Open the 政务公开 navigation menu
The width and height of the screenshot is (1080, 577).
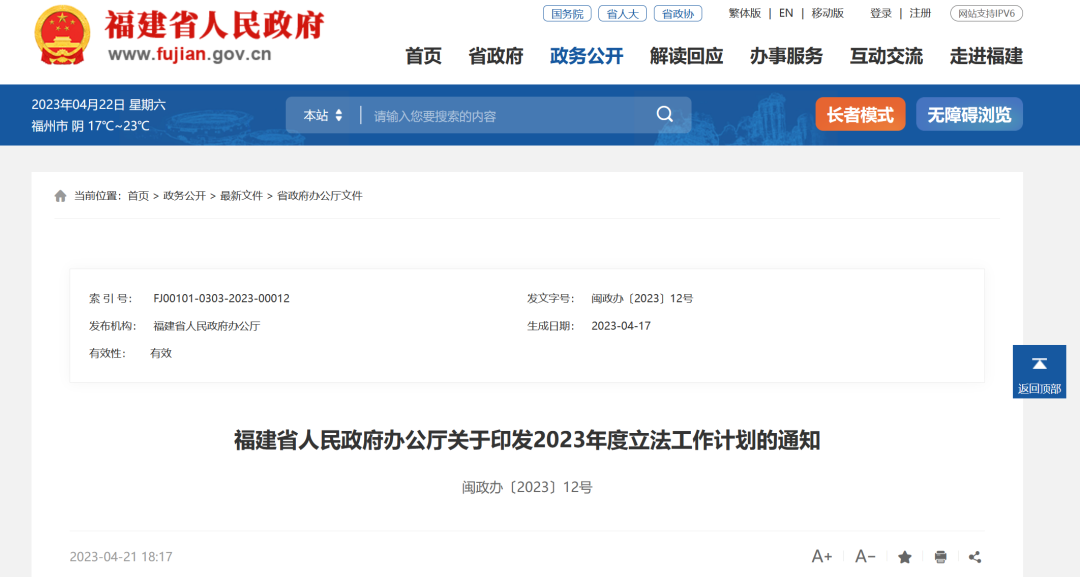pos(585,56)
